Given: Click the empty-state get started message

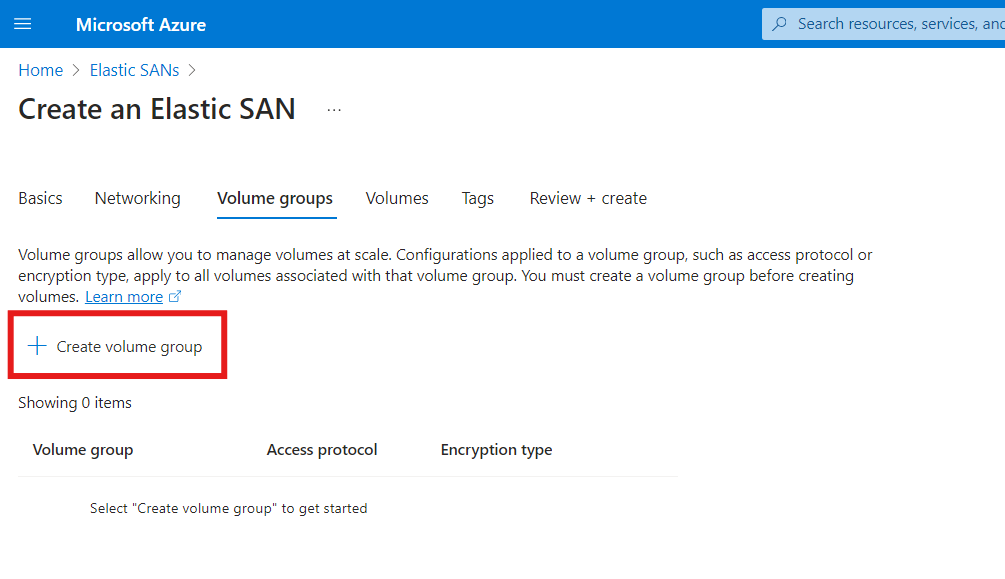Looking at the screenshot, I should (x=229, y=508).
